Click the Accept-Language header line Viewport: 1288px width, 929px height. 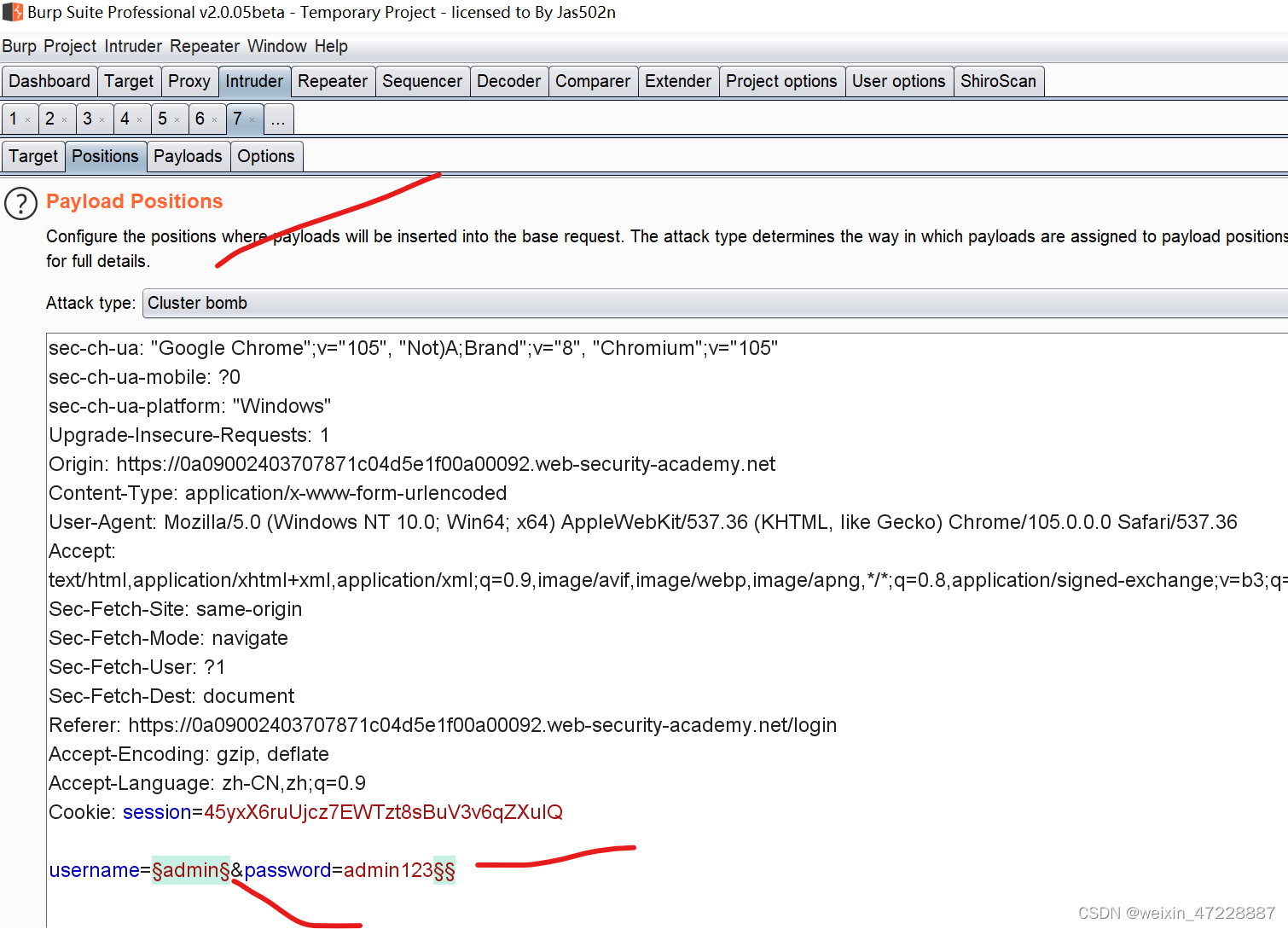click(207, 783)
